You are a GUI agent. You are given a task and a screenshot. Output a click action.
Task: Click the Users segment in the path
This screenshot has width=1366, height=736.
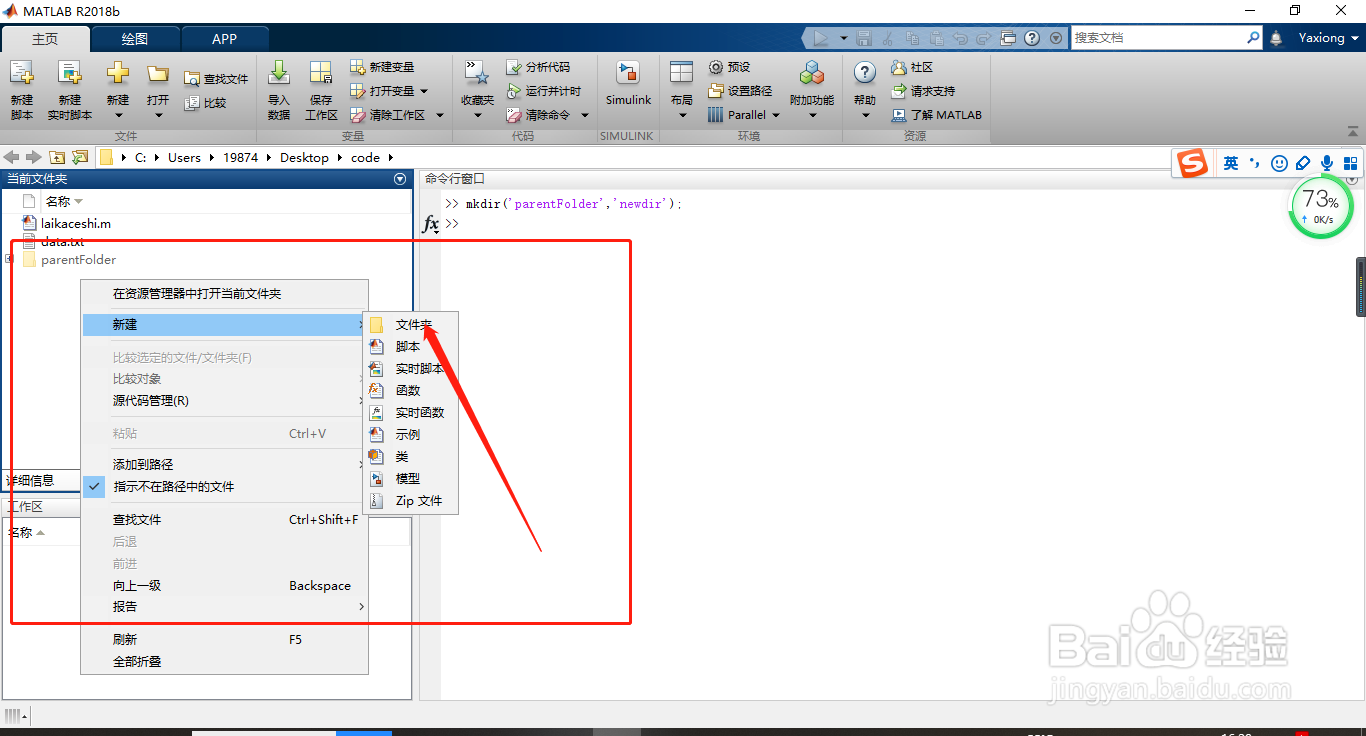184,158
